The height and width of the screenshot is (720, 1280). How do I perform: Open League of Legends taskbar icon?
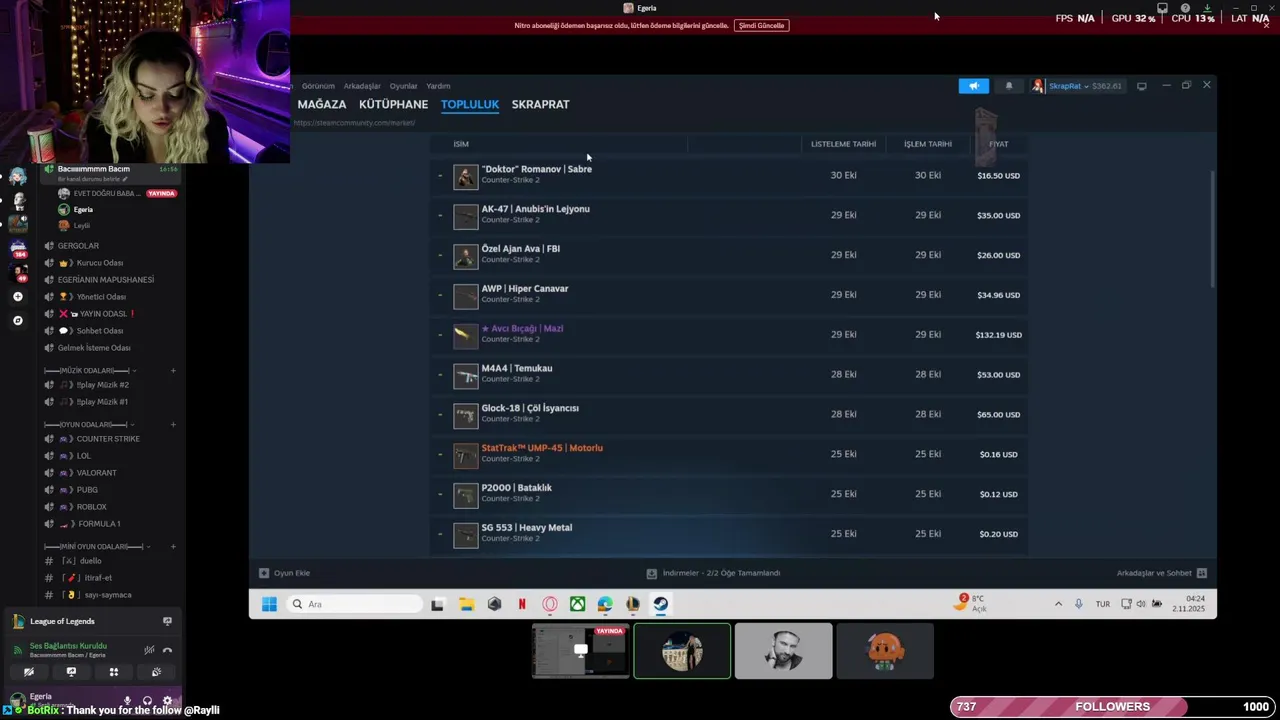pos(633,604)
